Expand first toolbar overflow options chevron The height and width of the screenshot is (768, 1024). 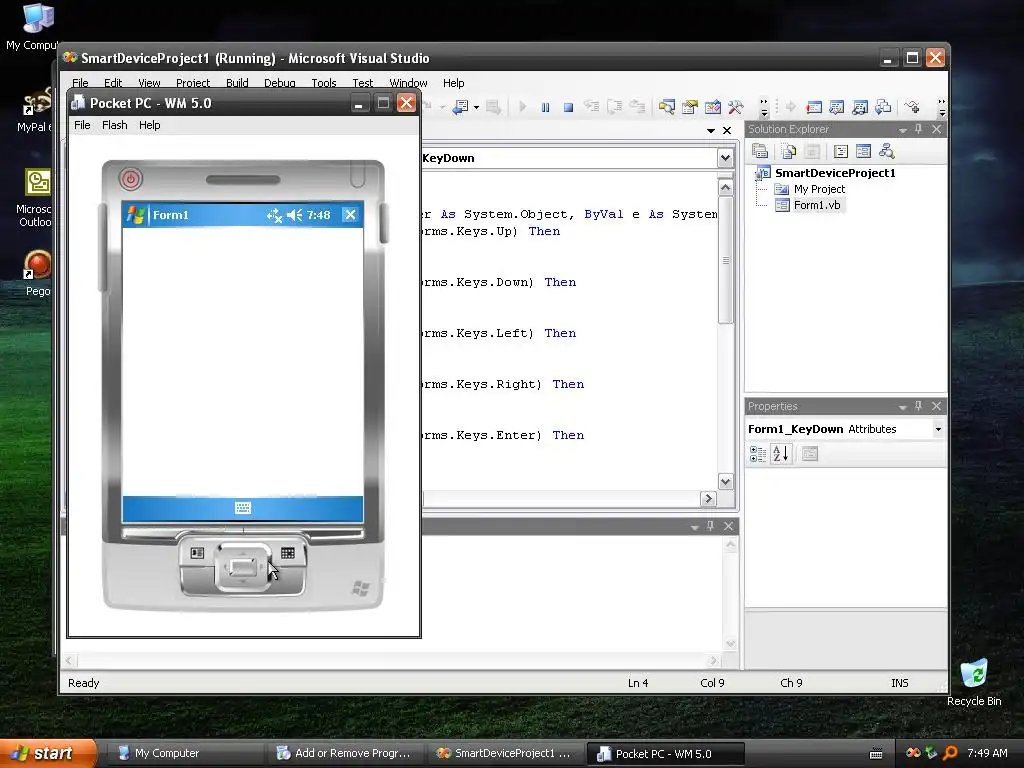(763, 107)
